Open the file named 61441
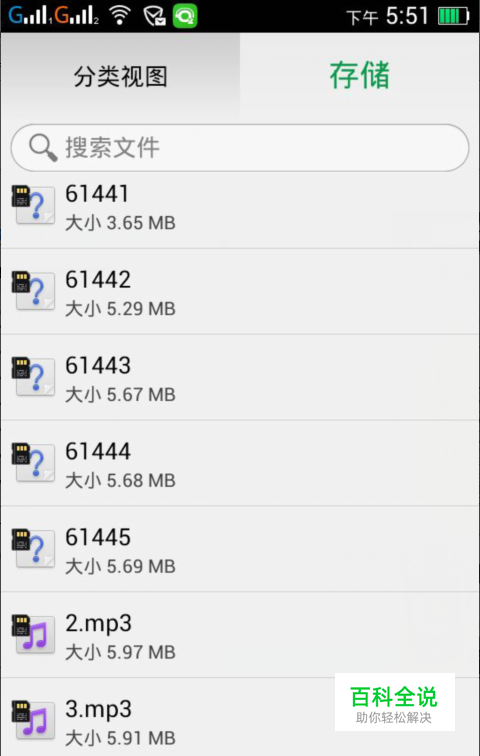 [x=240, y=207]
